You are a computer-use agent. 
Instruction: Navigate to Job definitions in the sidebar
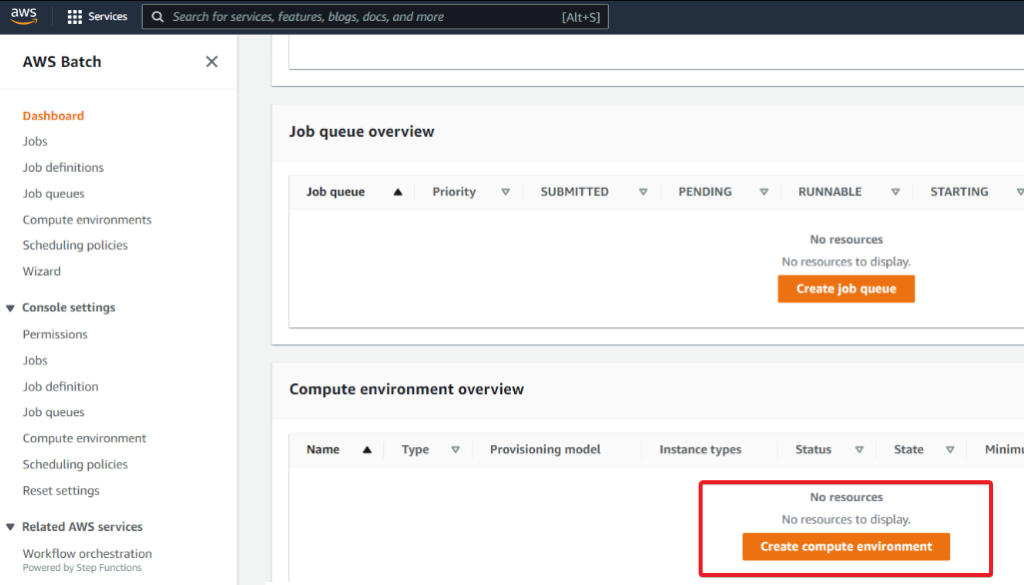(x=62, y=167)
